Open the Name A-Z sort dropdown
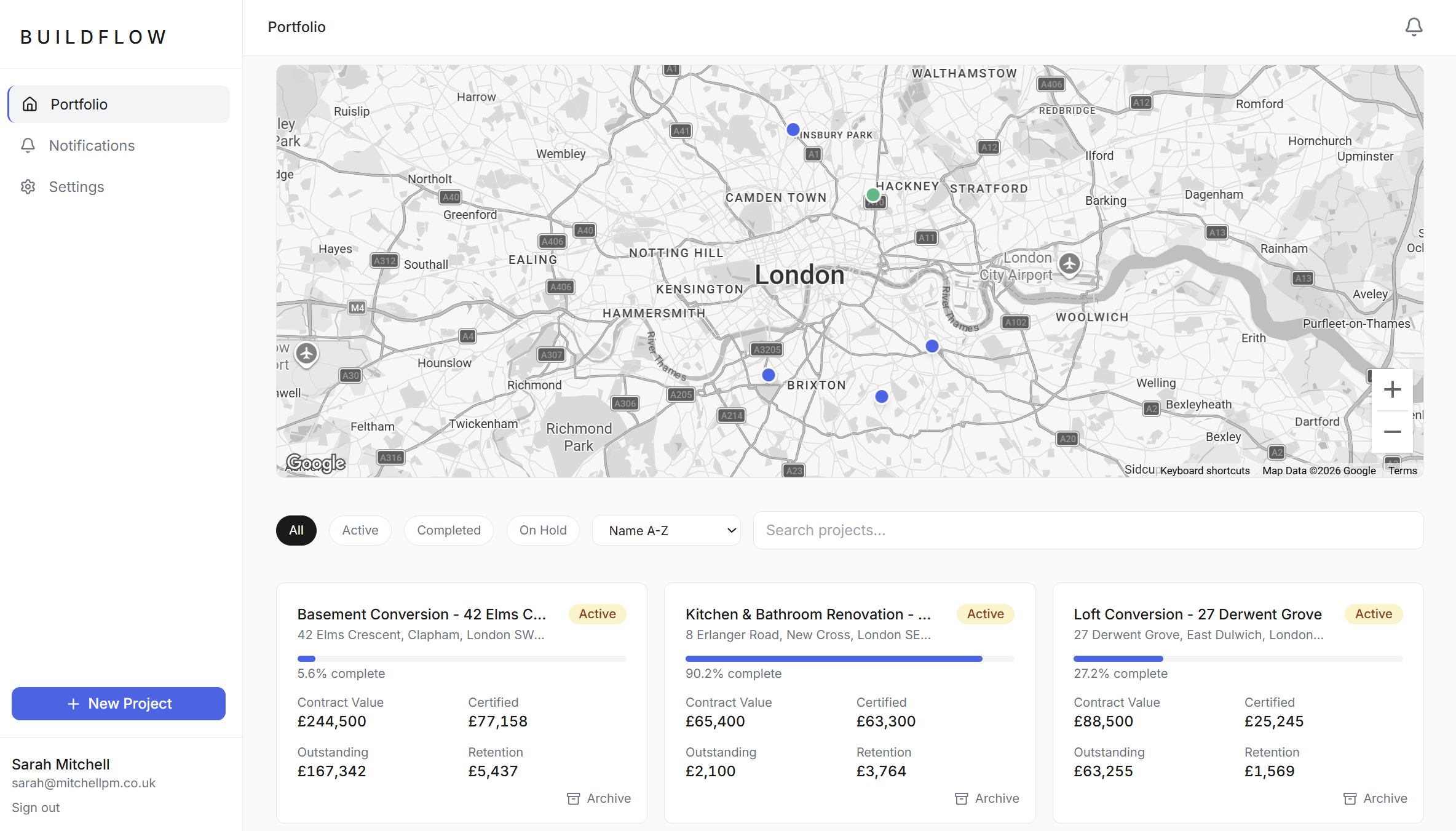Screen dimensions: 1456x831 [x=667, y=530]
